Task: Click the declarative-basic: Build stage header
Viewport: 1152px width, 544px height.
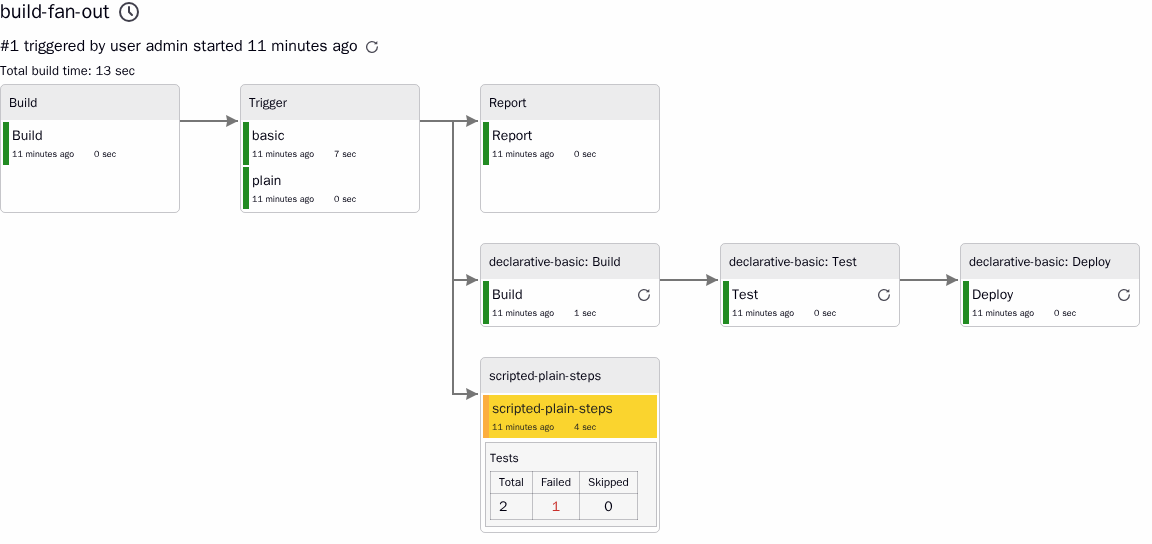Action: click(570, 261)
